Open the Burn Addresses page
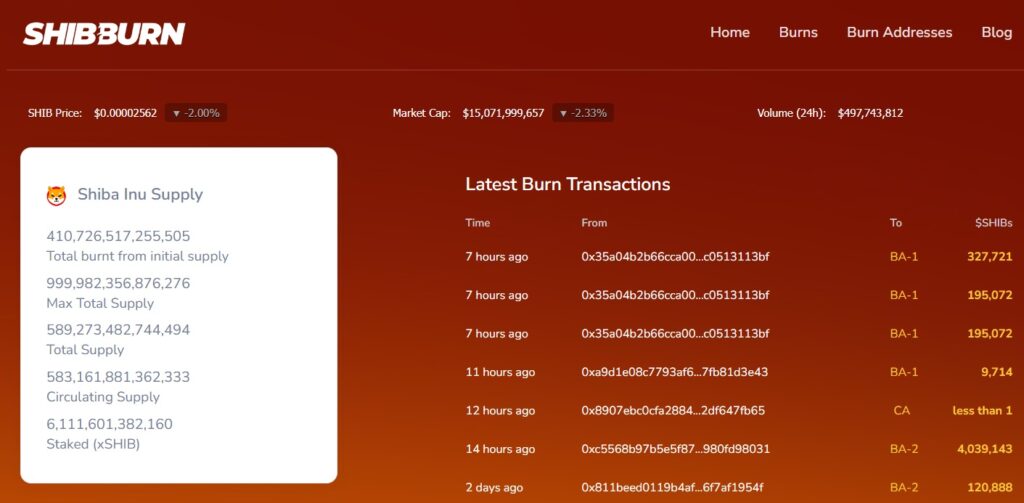Viewport: 1024px width, 503px height. [x=899, y=32]
